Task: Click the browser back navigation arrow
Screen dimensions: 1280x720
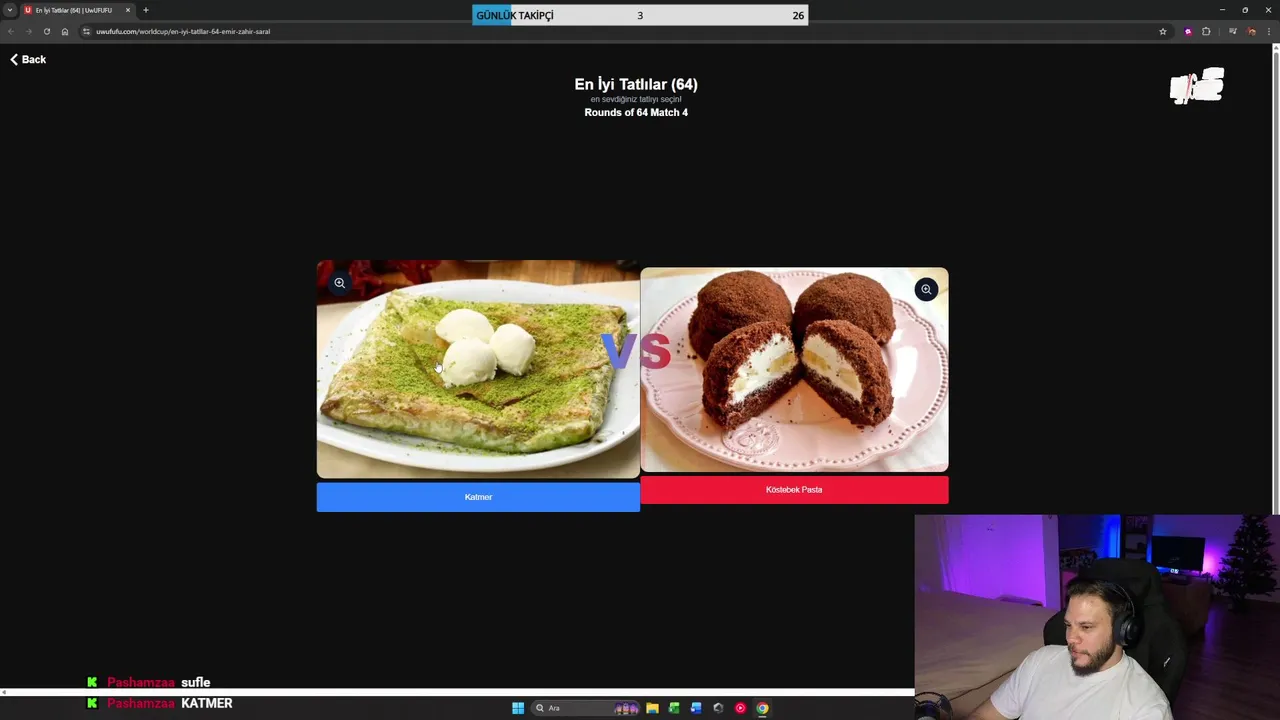Action: 11,31
